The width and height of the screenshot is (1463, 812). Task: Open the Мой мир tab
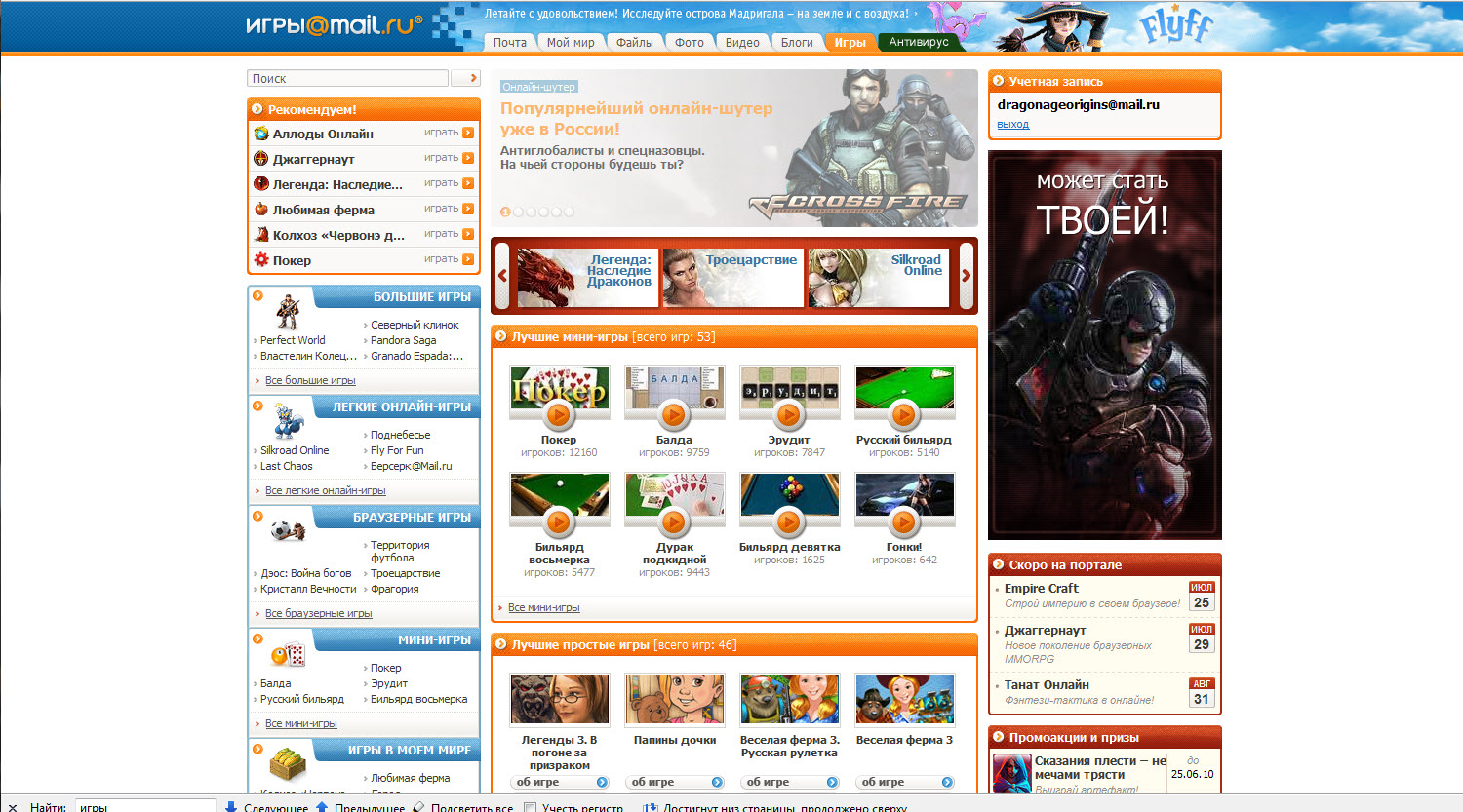[571, 42]
